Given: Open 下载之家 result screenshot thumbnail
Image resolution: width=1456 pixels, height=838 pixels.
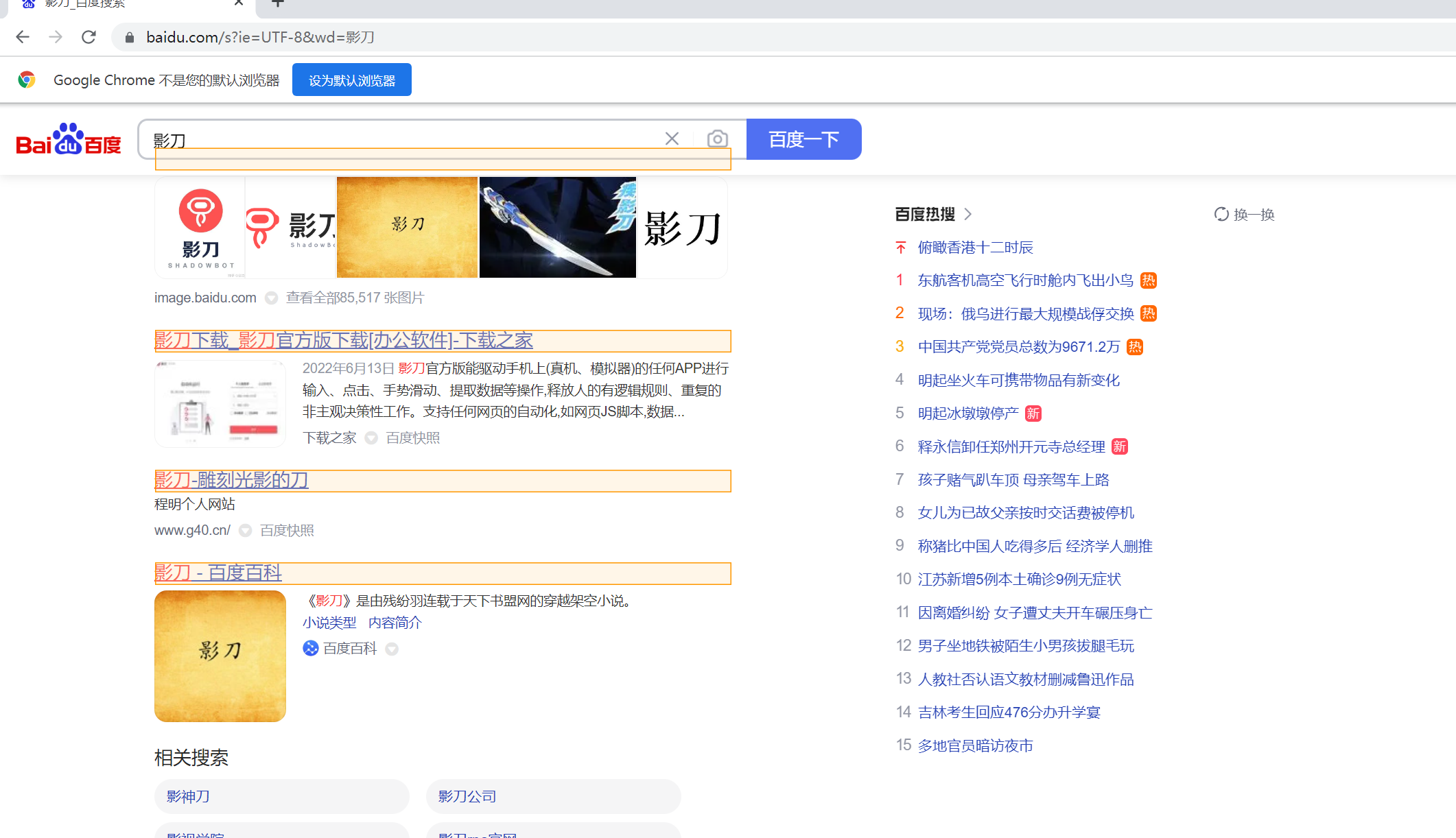Looking at the screenshot, I should click(220, 404).
